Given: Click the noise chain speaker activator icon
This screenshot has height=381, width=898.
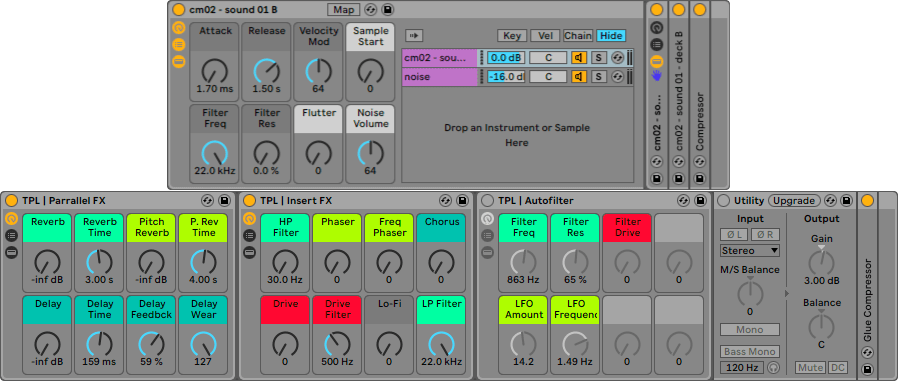Looking at the screenshot, I should [579, 76].
